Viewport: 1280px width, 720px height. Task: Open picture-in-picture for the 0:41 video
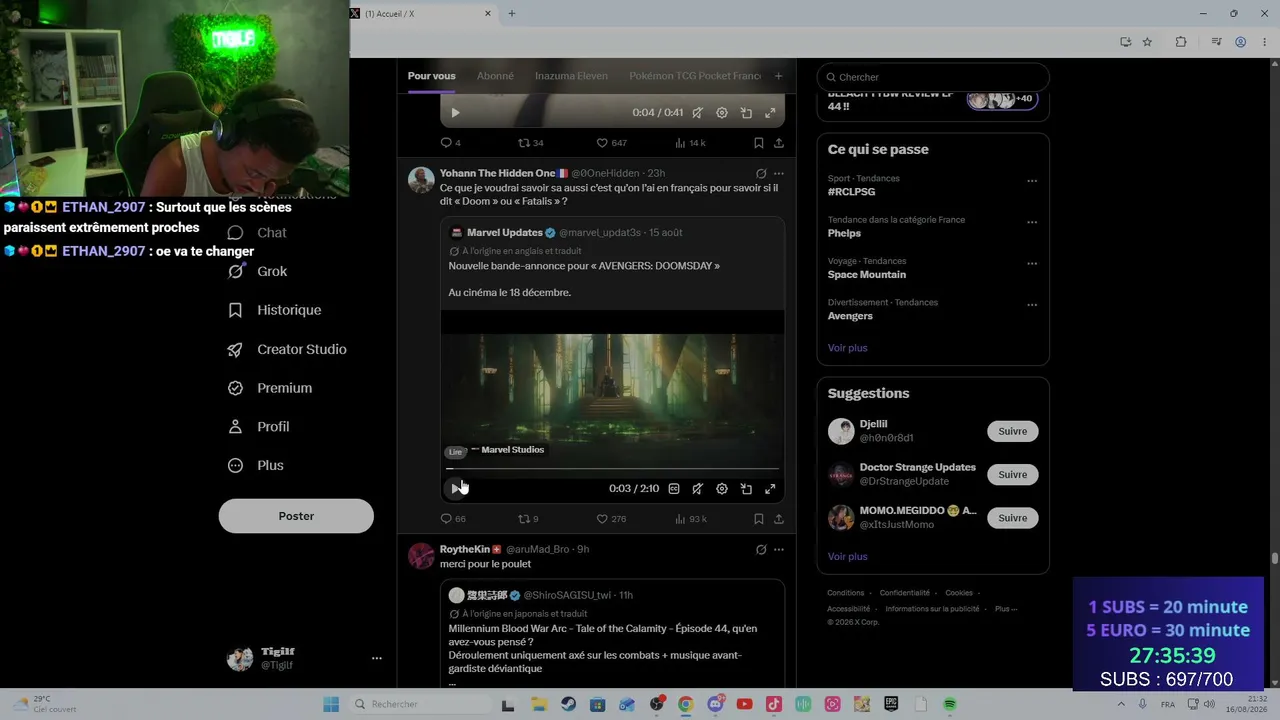pos(746,113)
